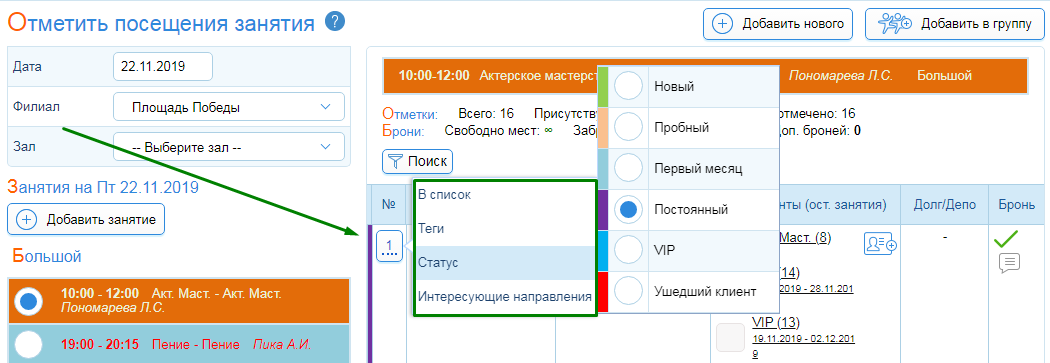Select the Новый status radio button
This screenshot has width=1050, height=363.
coord(628,86)
